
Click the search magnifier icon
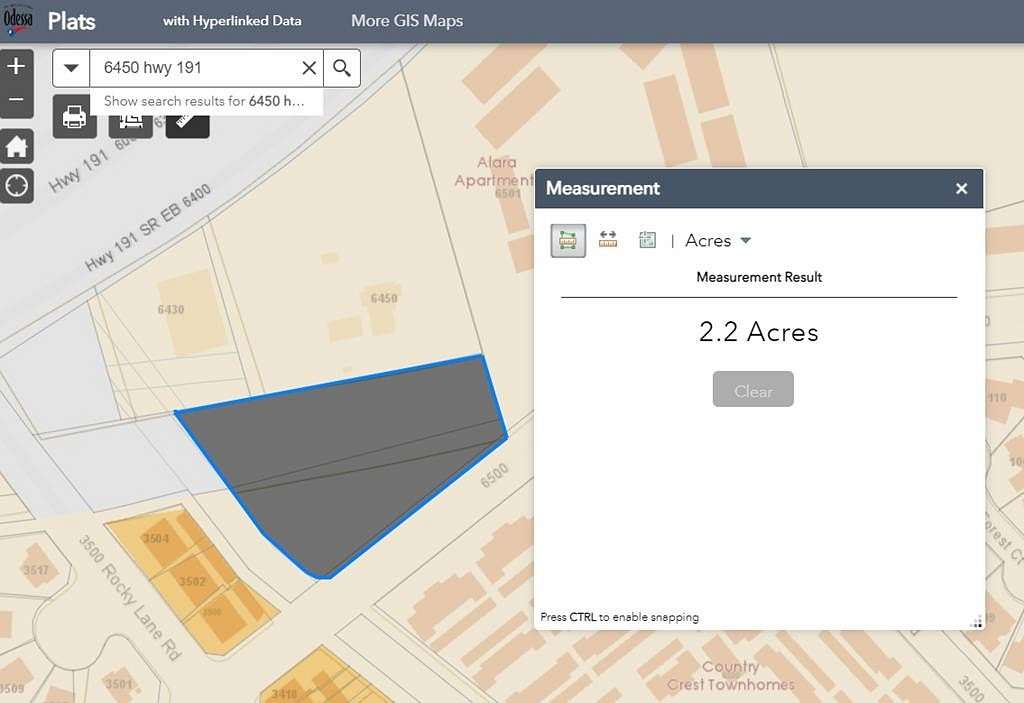340,68
